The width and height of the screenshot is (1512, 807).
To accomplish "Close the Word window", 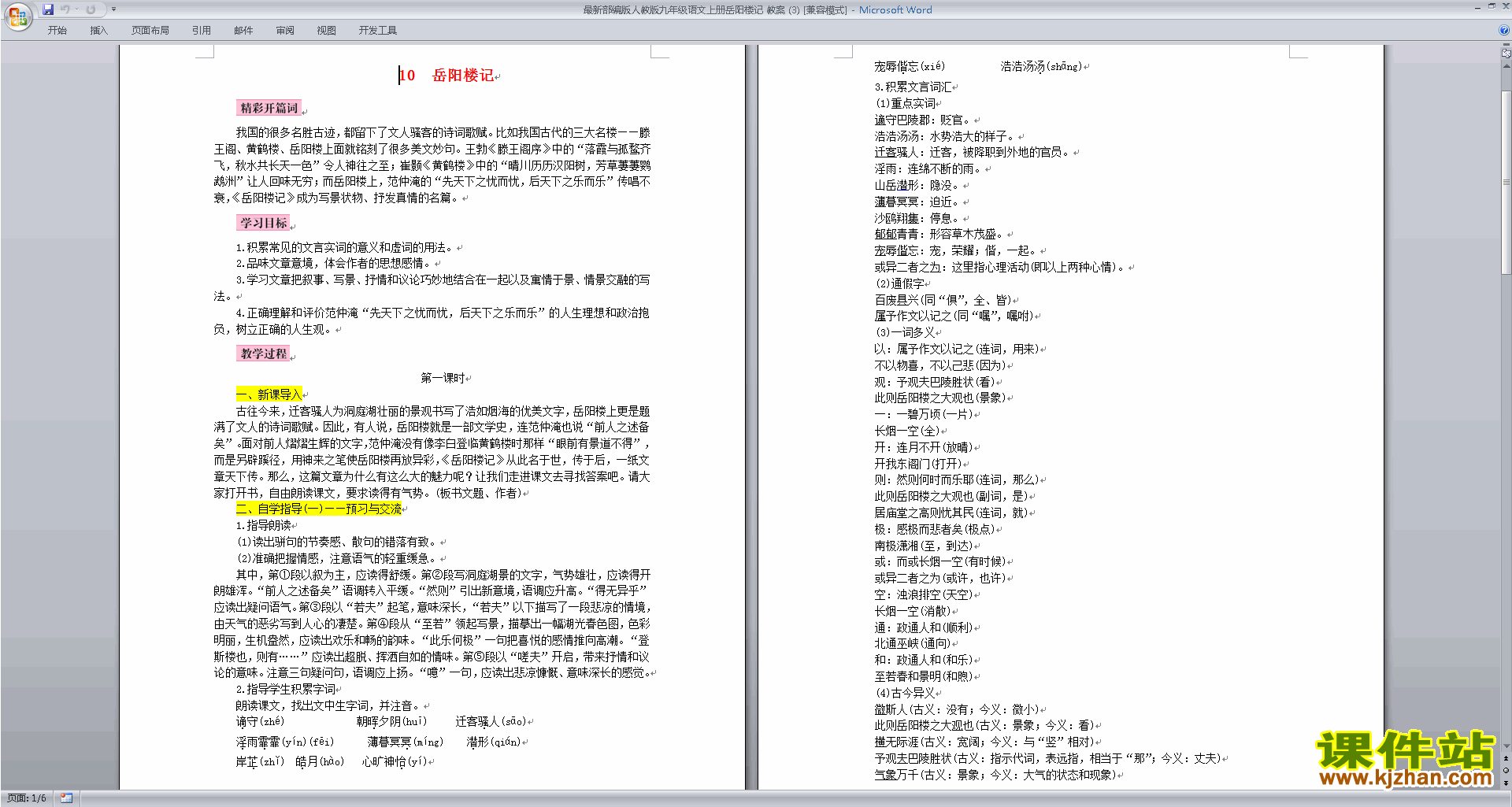I will tap(1505, 6).
